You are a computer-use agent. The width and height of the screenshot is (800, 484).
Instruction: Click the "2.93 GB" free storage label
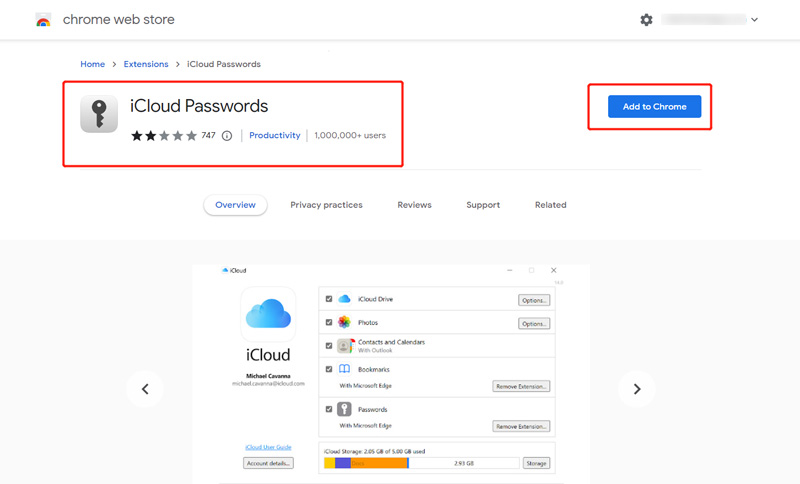(x=464, y=463)
